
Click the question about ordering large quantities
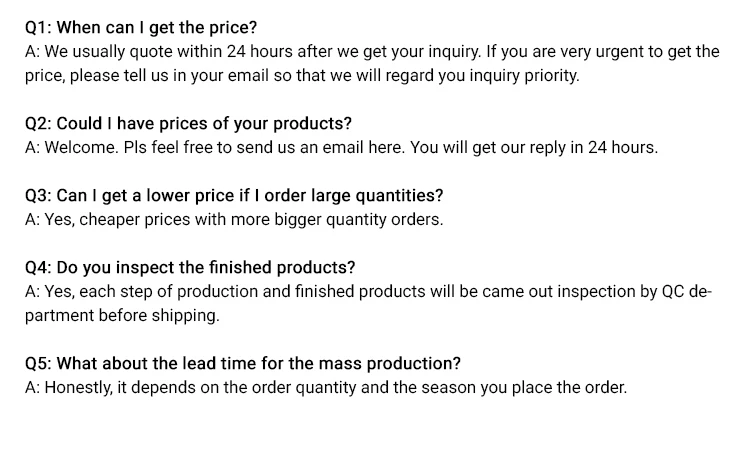(x=250, y=195)
